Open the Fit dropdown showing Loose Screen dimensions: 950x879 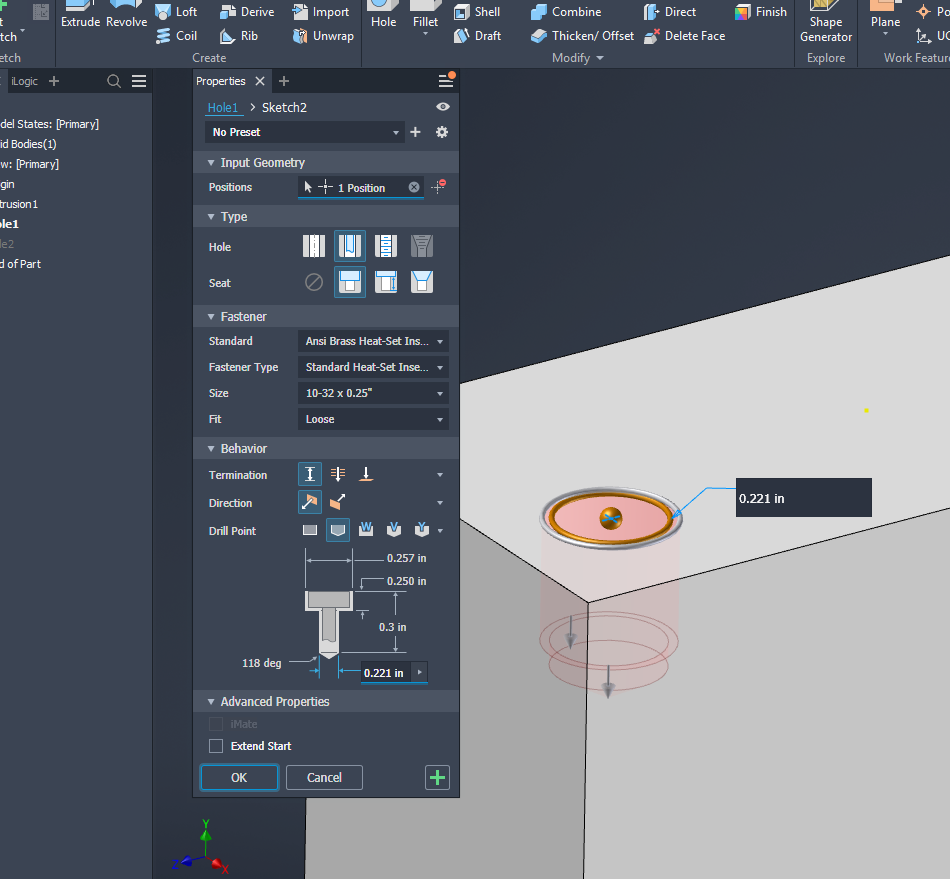(373, 419)
